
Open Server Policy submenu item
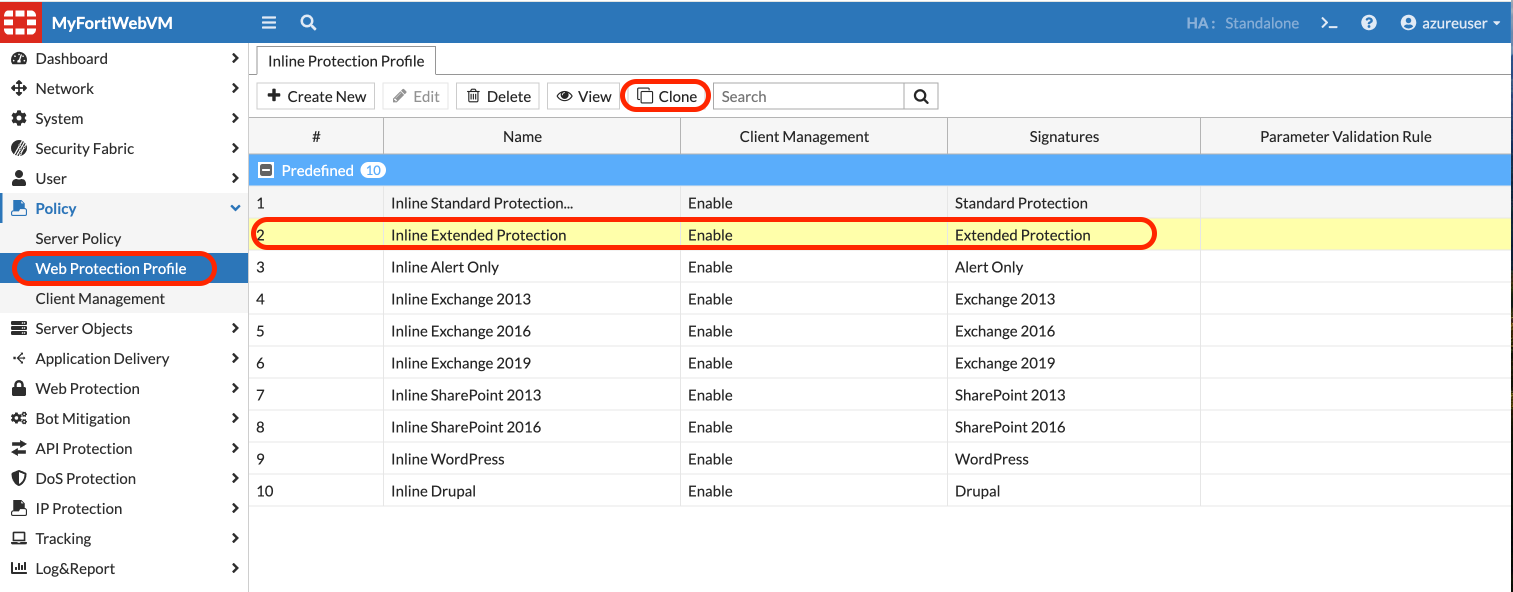124,239
